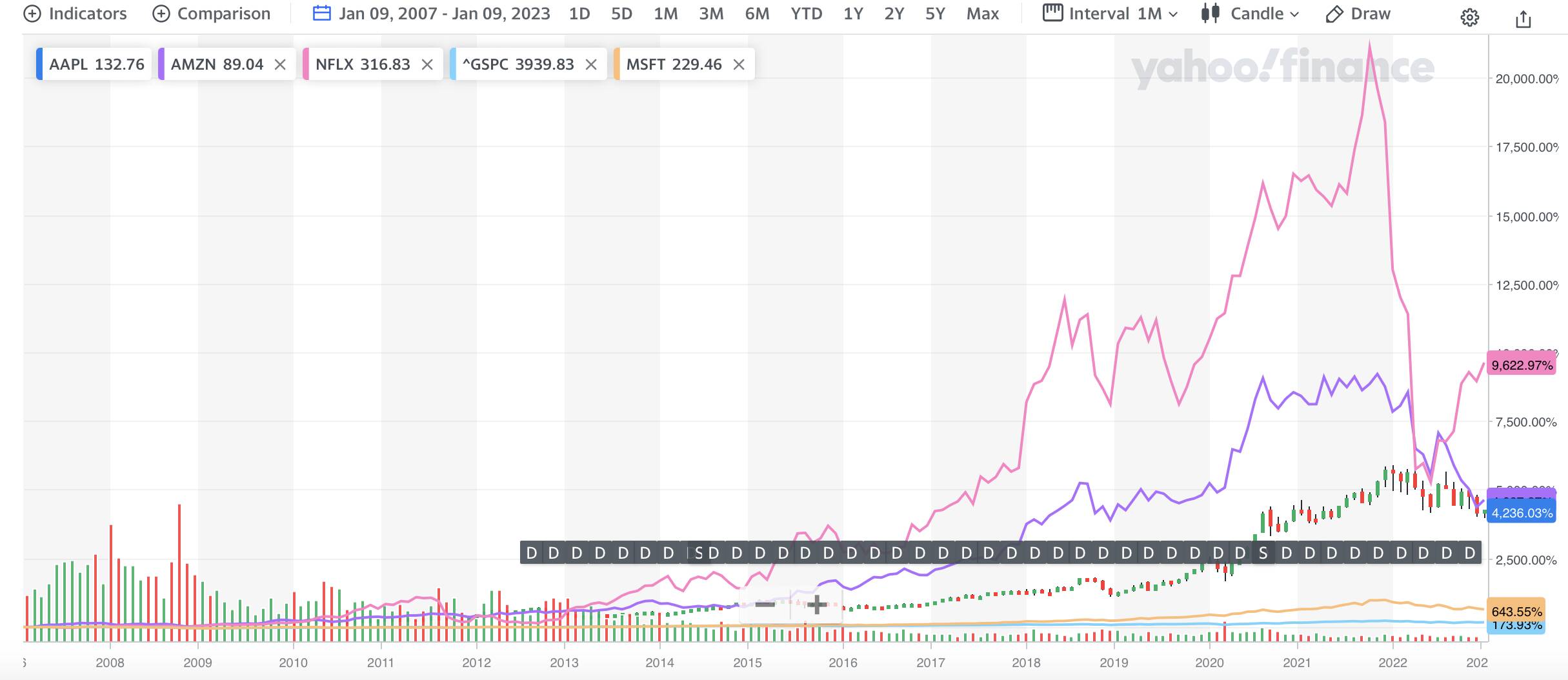The width and height of the screenshot is (1568, 680).
Task: Open the Indicators menu
Action: (75, 14)
